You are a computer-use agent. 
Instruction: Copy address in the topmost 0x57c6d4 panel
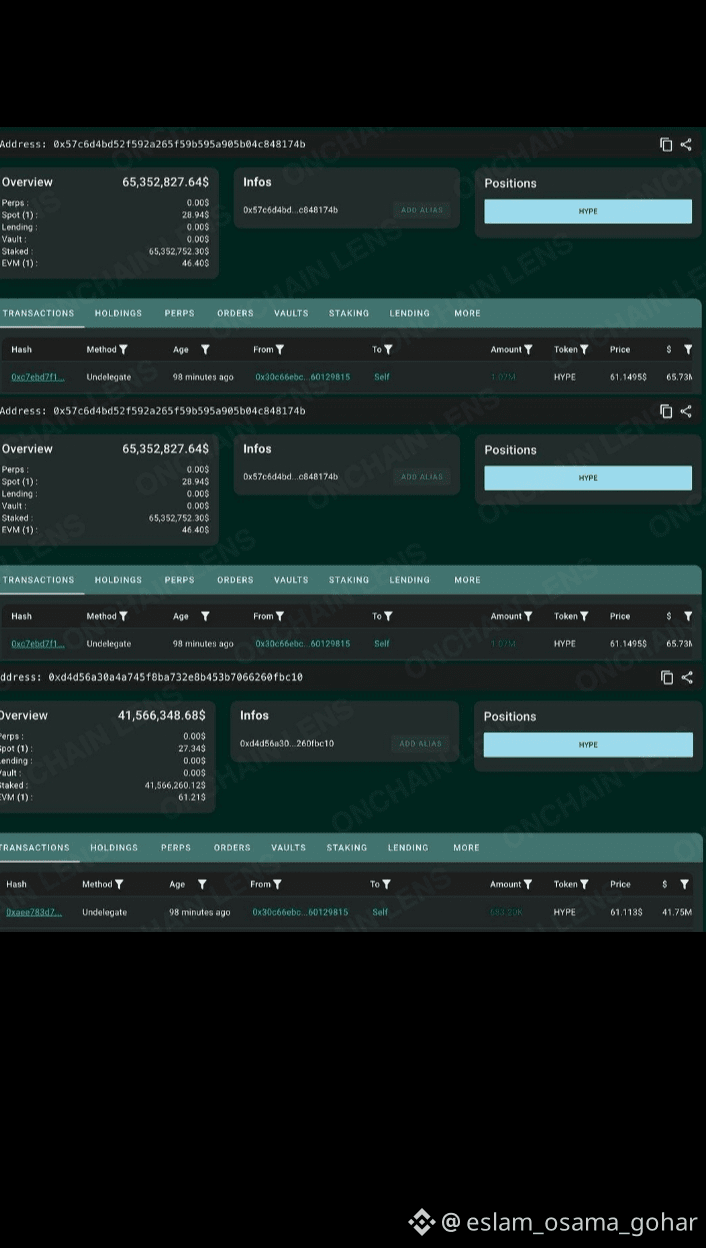coord(666,144)
